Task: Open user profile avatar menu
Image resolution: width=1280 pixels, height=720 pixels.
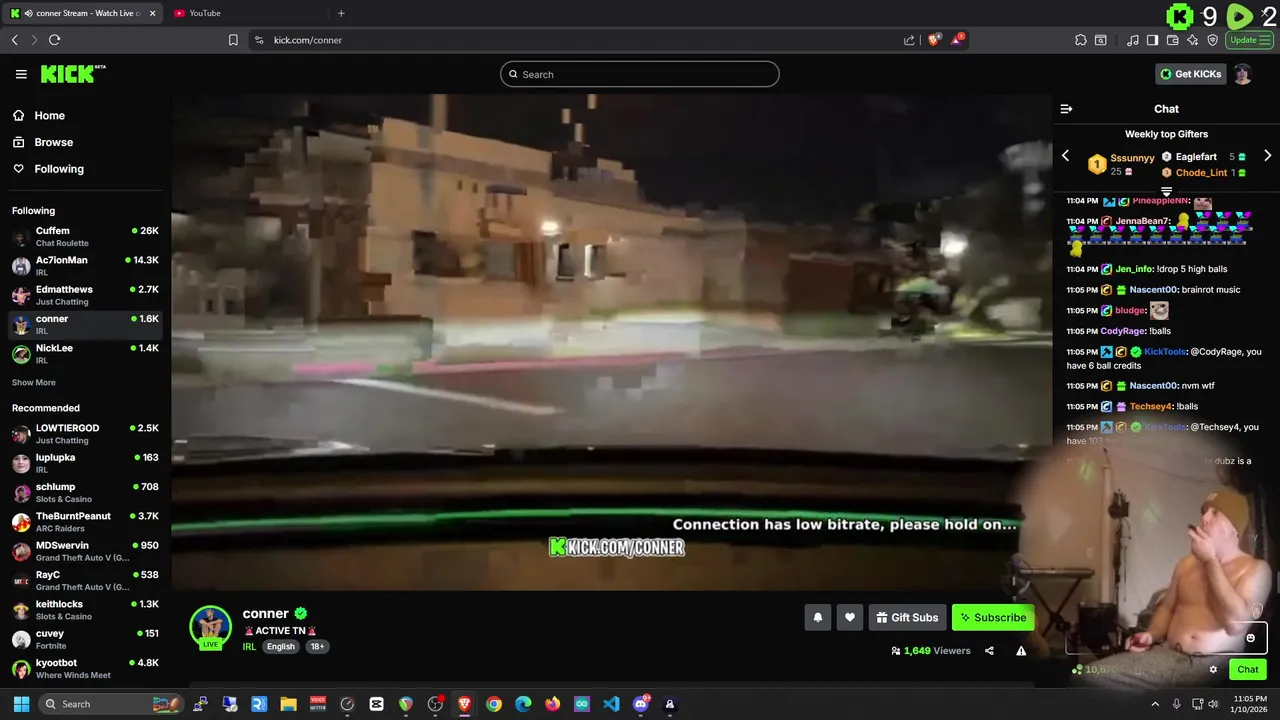Action: click(x=1242, y=74)
